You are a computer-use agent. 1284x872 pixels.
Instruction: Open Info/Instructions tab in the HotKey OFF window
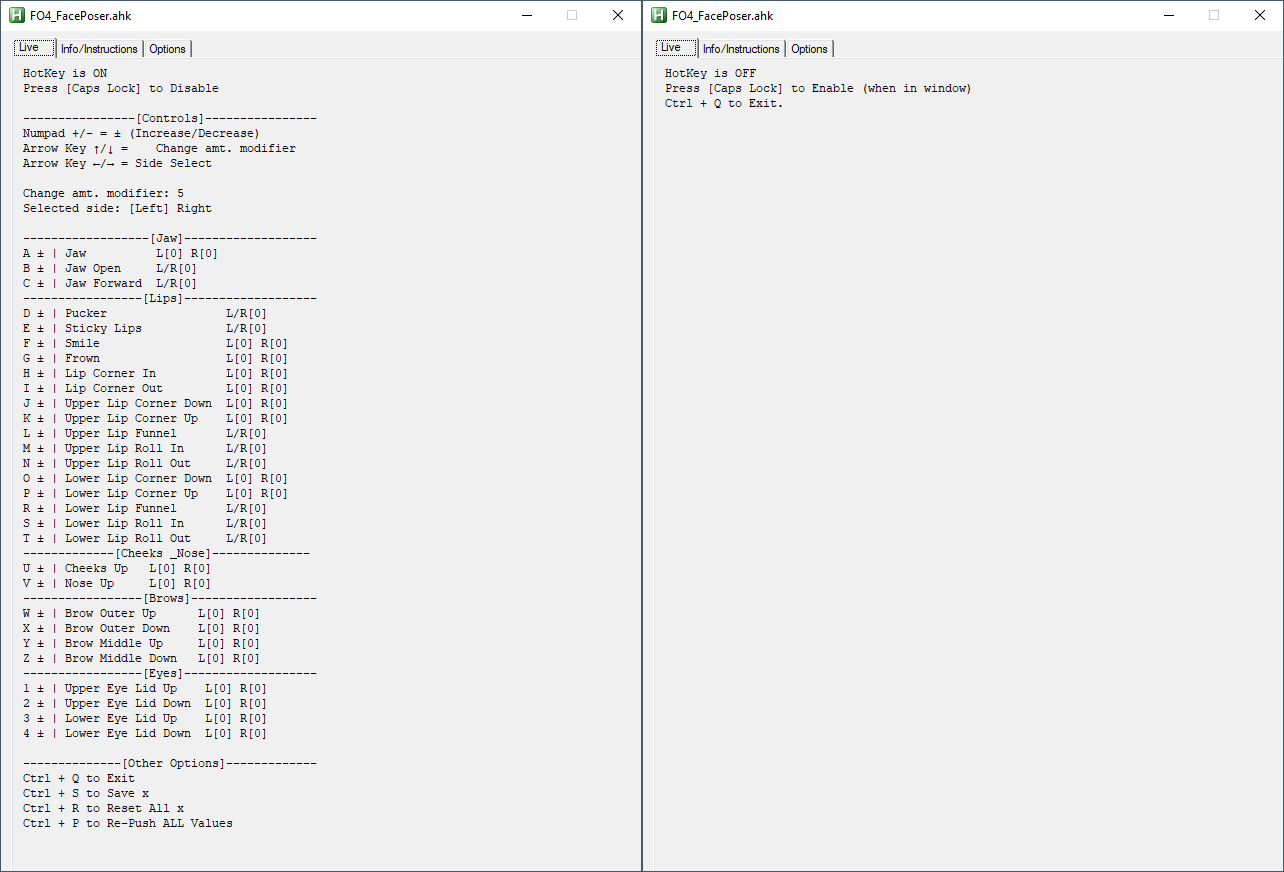[741, 49]
